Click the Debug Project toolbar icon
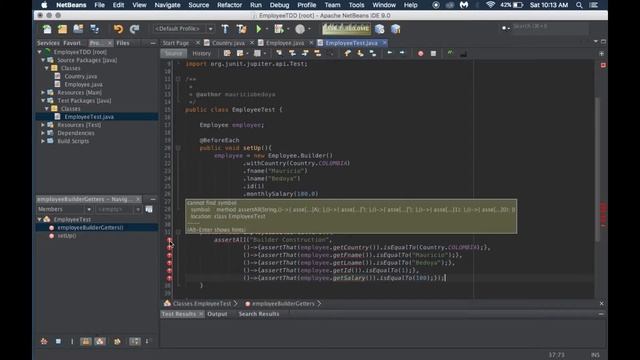 tap(279, 29)
